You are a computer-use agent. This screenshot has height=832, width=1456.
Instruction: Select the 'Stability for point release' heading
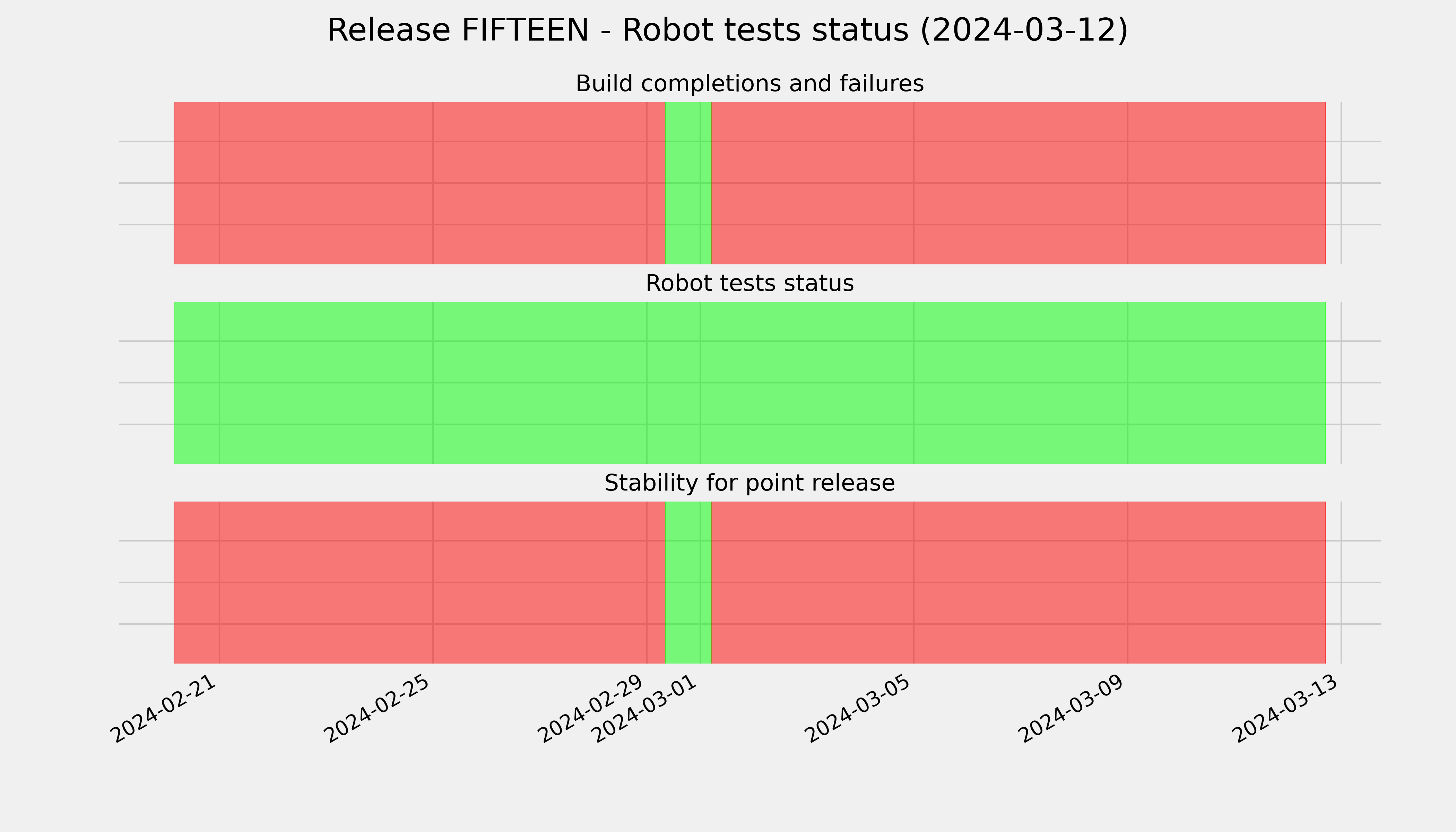click(x=749, y=484)
